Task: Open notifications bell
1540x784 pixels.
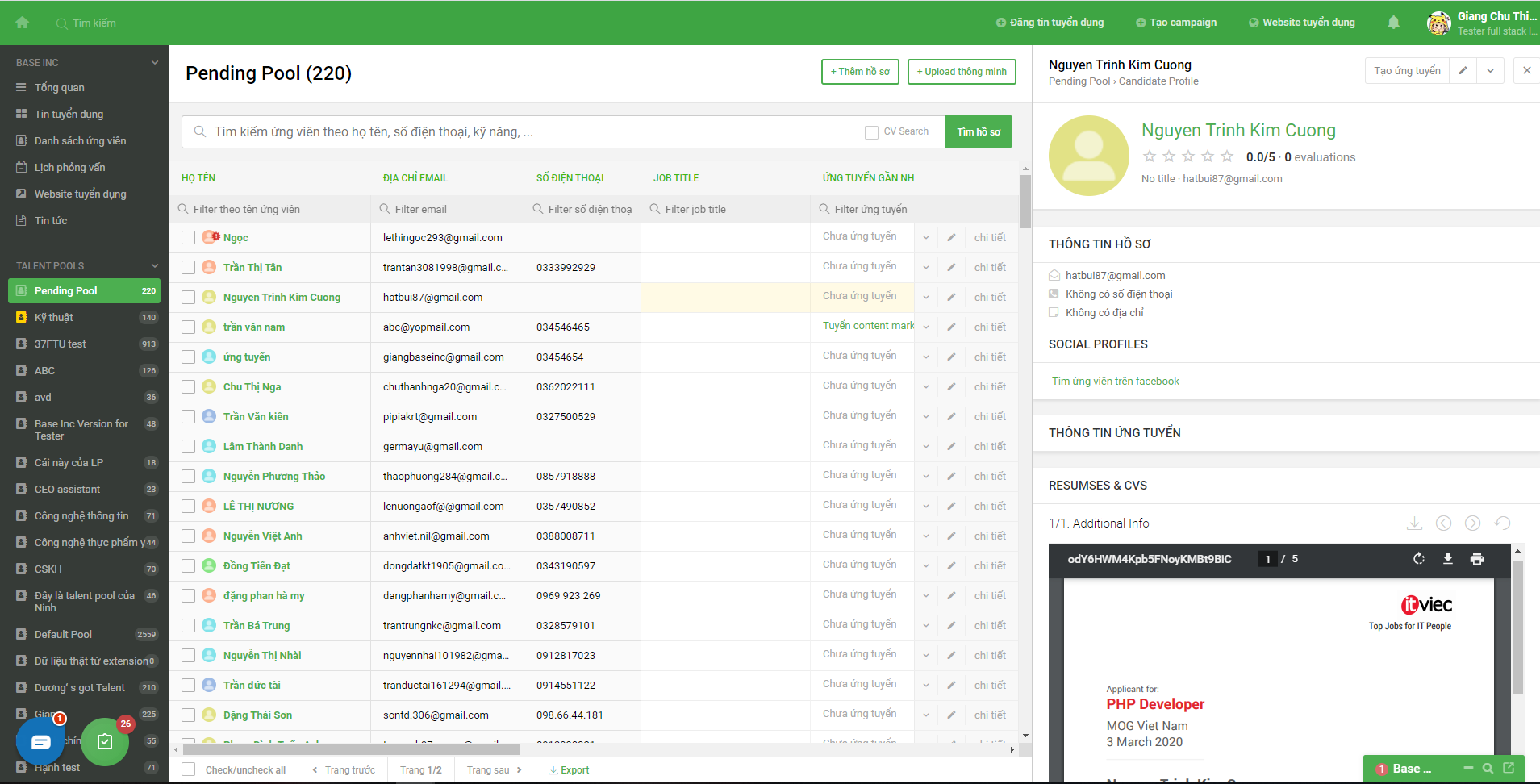Action: 1393,23
